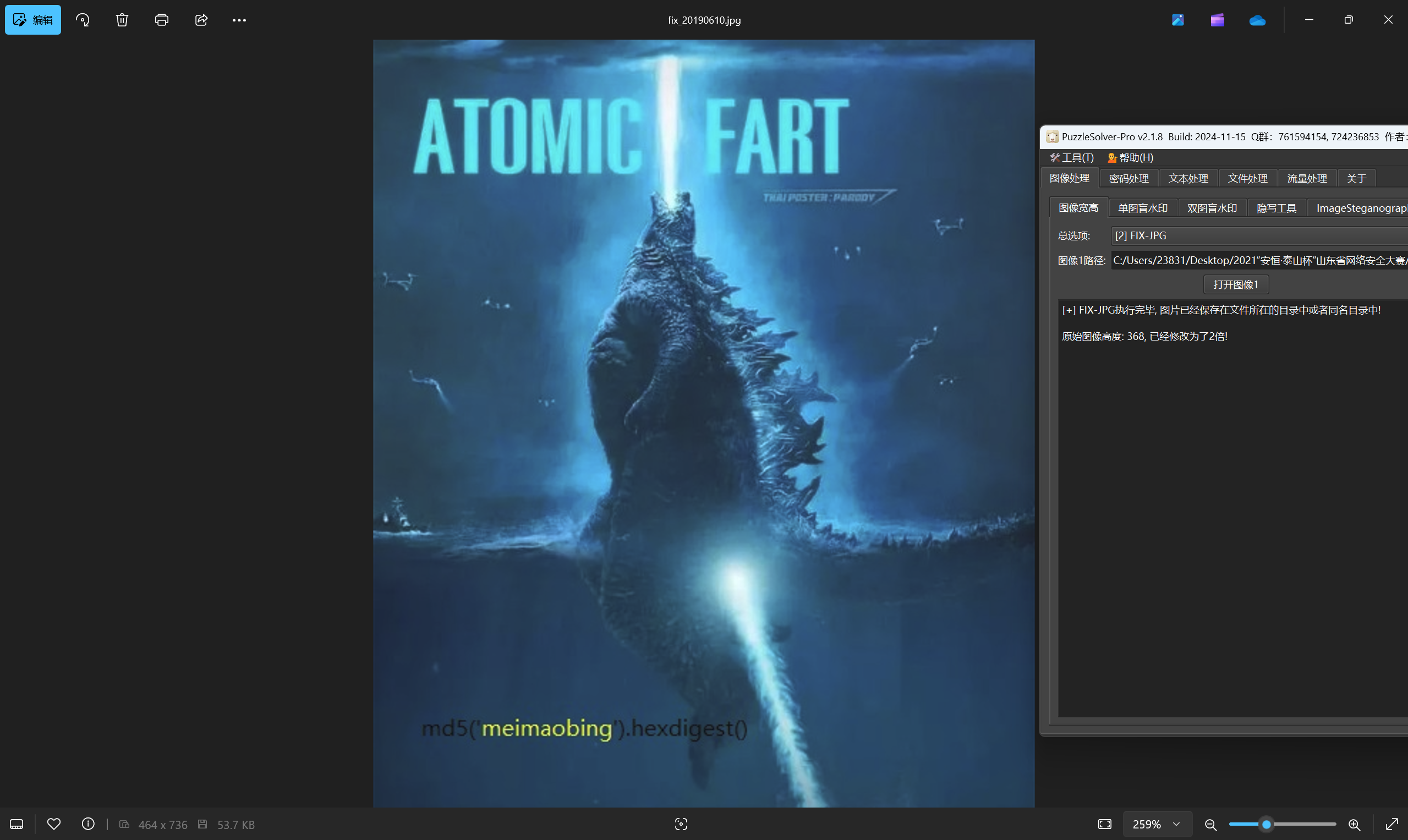
Task: Add photo to favorites with heart icon
Action: click(54, 824)
